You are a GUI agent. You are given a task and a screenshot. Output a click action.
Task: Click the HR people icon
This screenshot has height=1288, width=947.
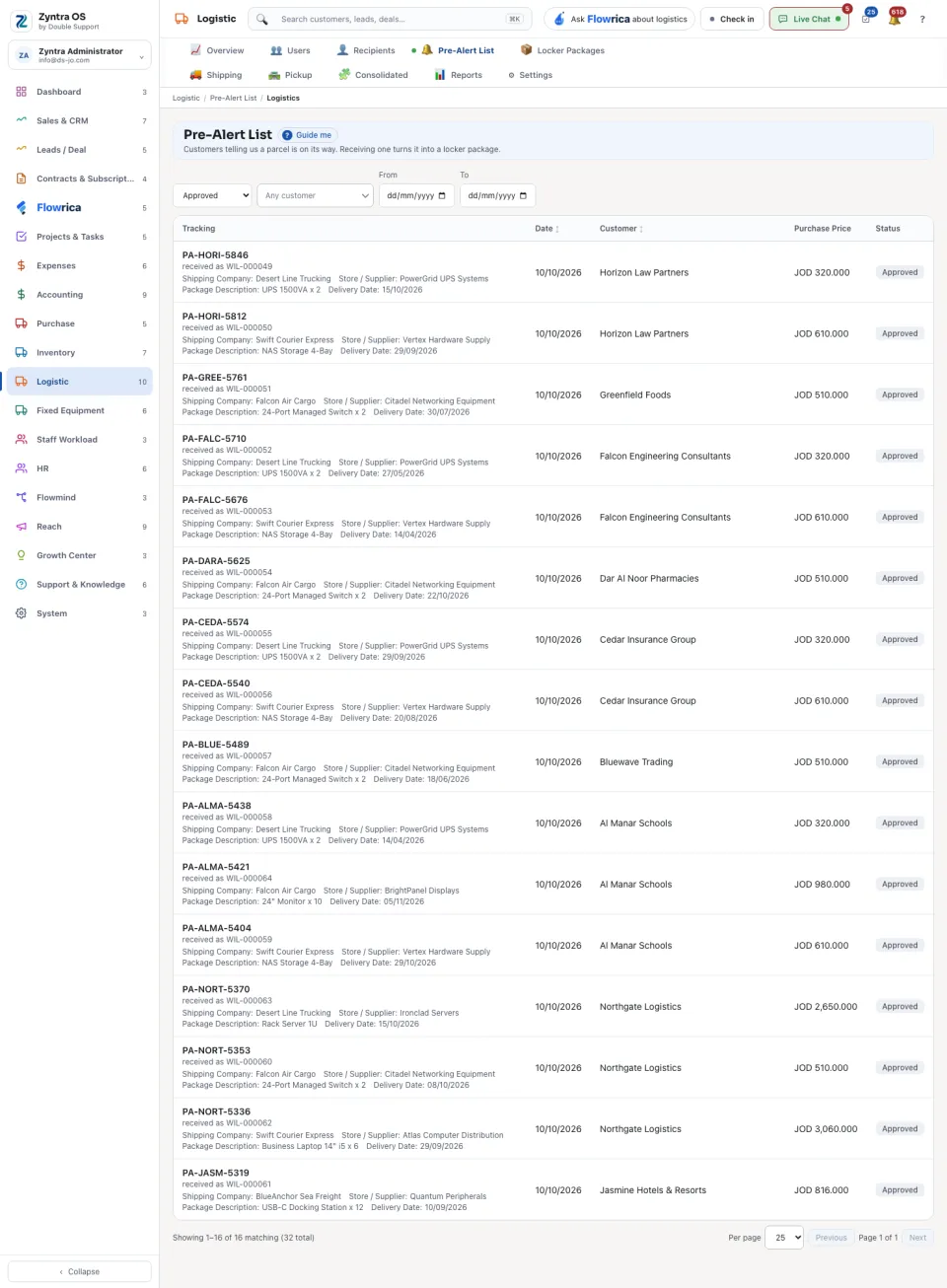[21, 468]
